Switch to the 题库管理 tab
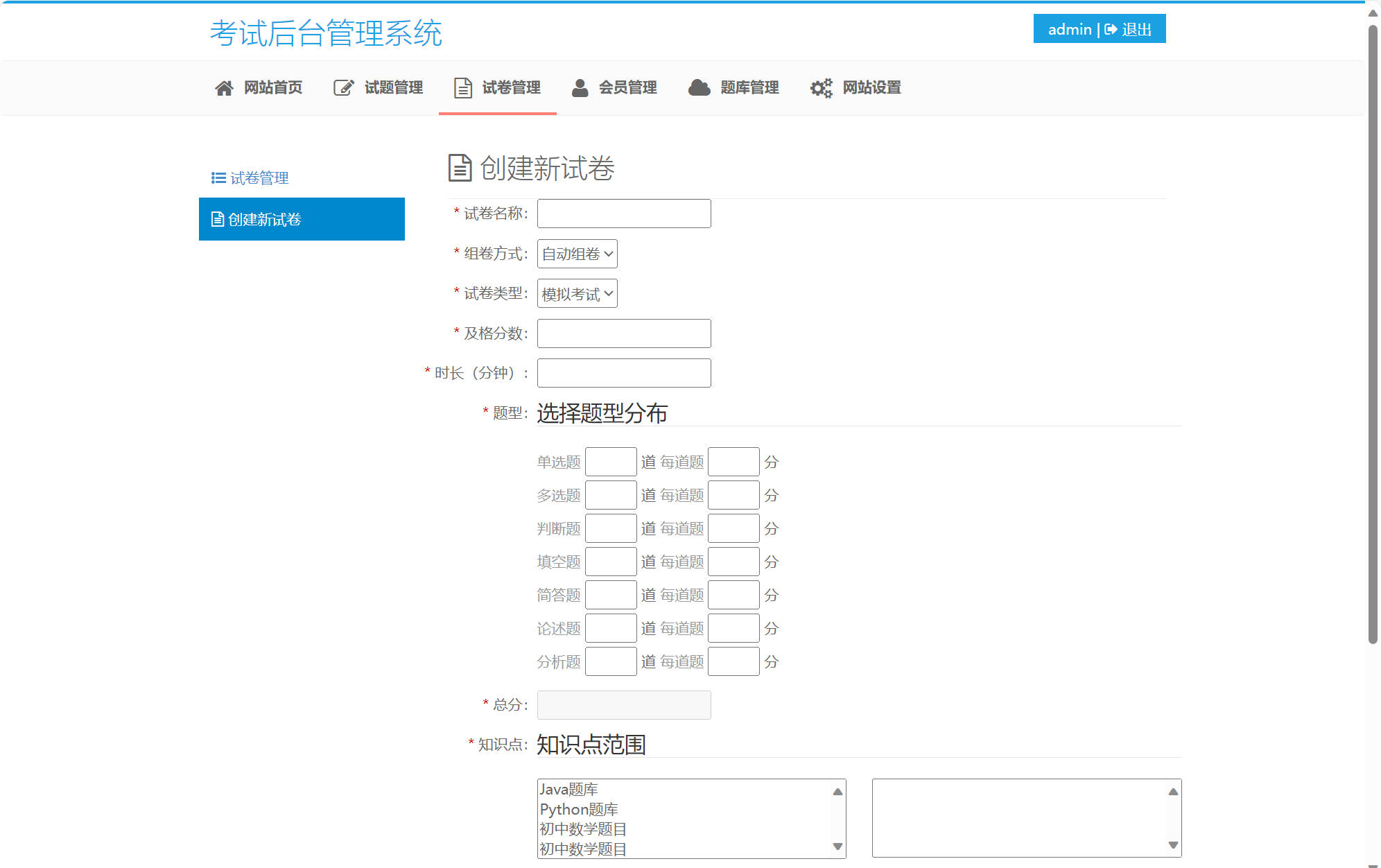This screenshot has height=868, width=1381. pyautogui.click(x=750, y=87)
